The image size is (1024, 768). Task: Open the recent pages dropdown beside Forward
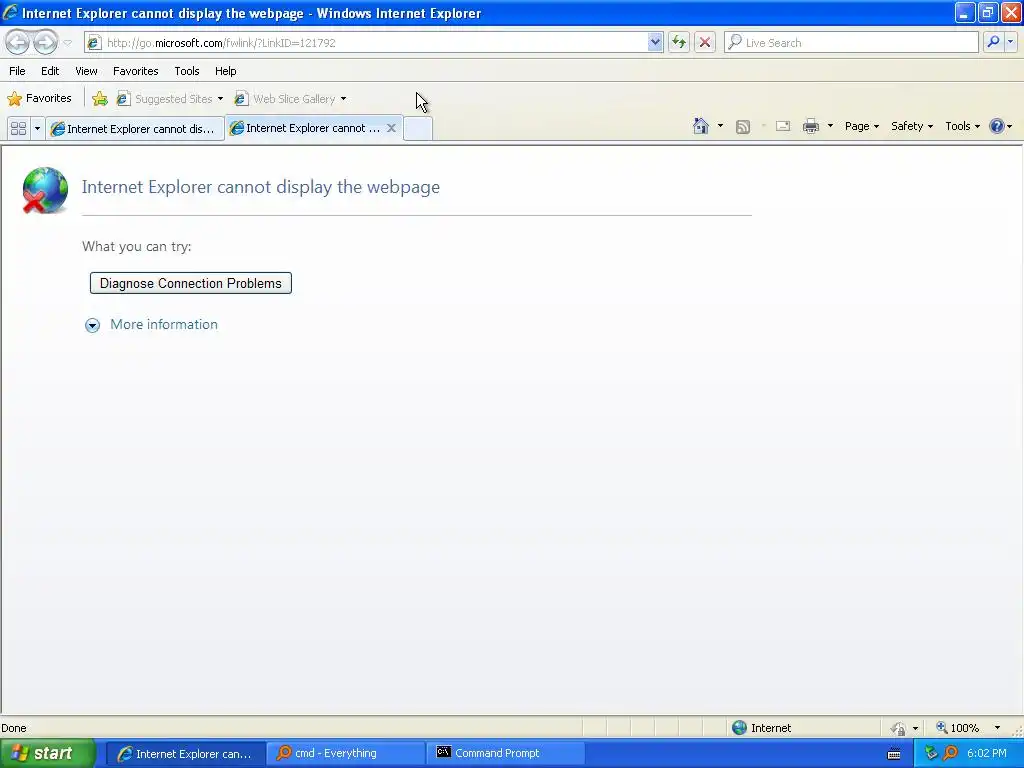coord(67,43)
